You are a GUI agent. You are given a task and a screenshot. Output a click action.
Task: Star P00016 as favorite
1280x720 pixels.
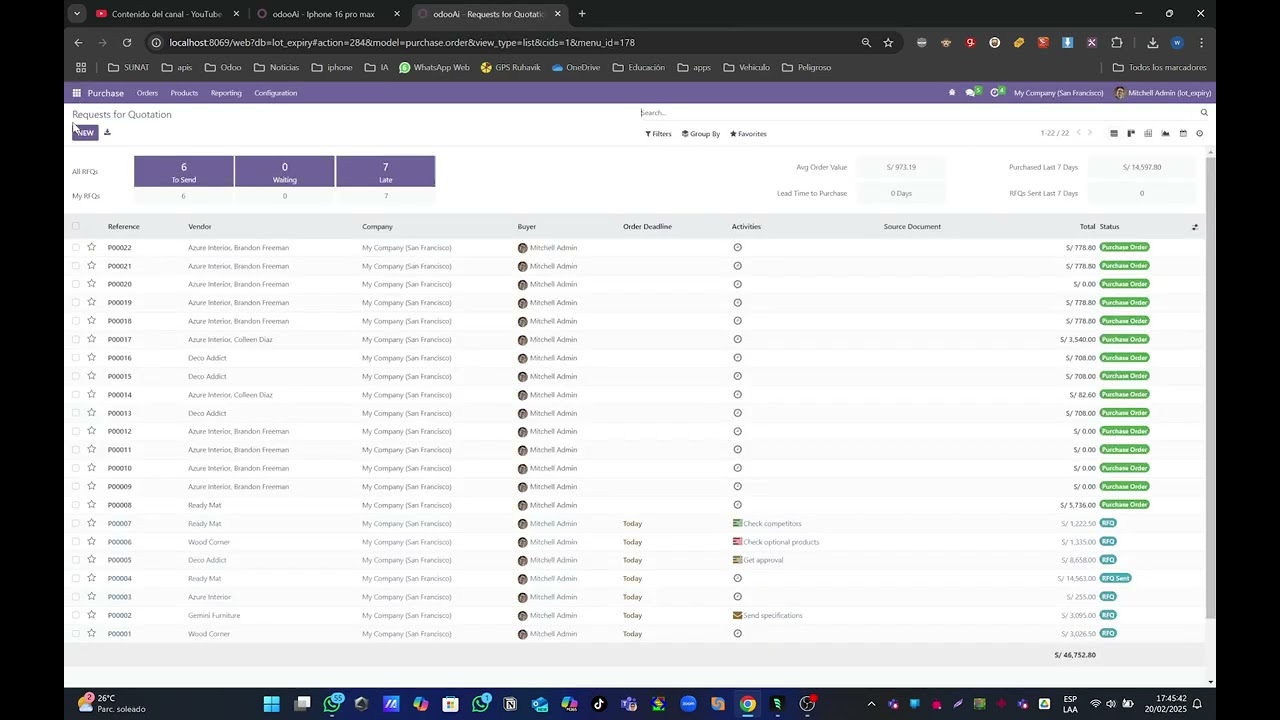point(91,357)
